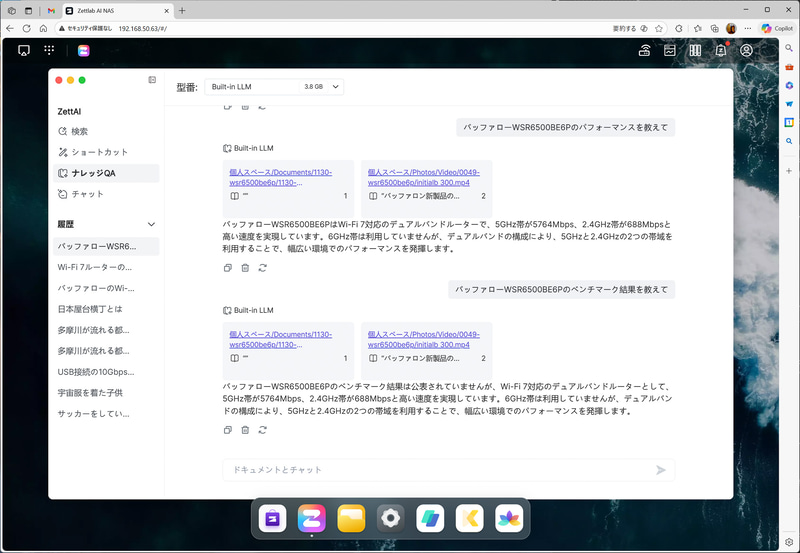Click the Edge sidebar search icon
Screen dimensions: 800x553
click(x=789, y=47)
